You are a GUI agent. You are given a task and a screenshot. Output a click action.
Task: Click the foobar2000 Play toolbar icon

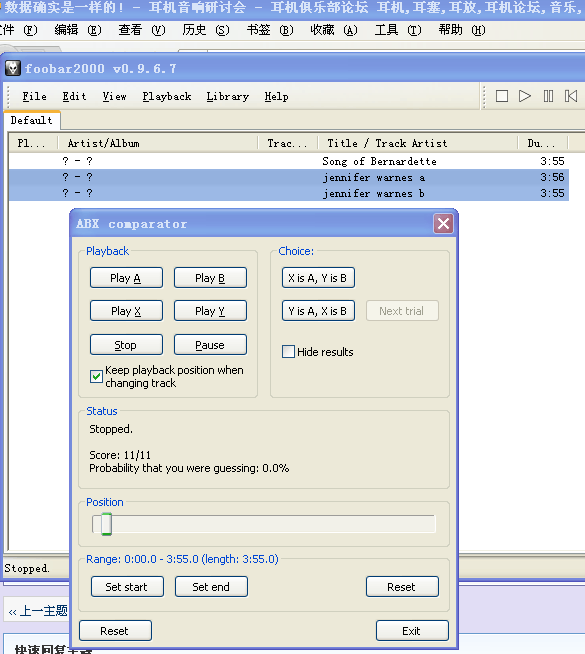525,96
